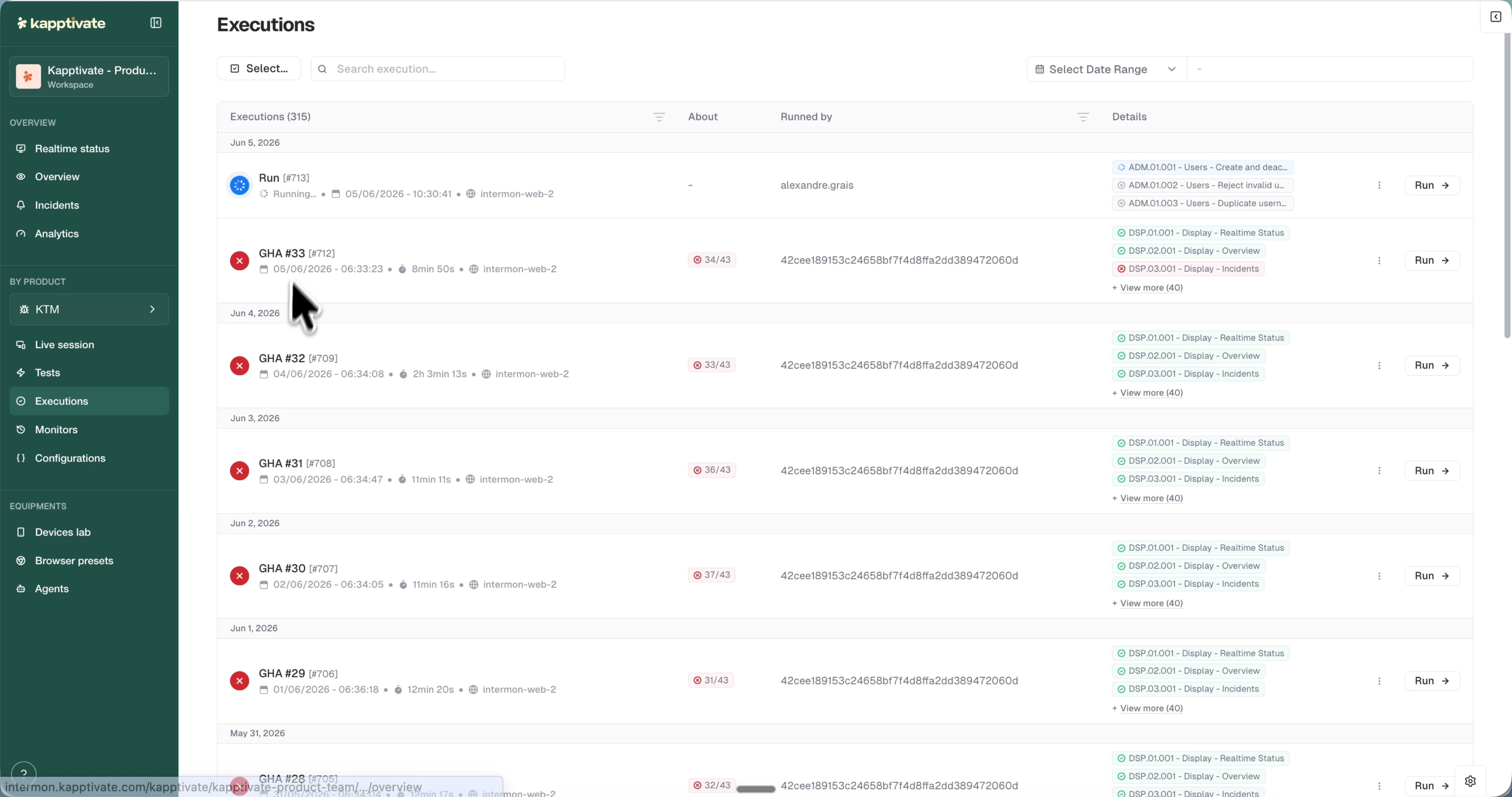This screenshot has width=1512, height=797.
Task: Click the search magnifier icon
Action: (x=322, y=69)
